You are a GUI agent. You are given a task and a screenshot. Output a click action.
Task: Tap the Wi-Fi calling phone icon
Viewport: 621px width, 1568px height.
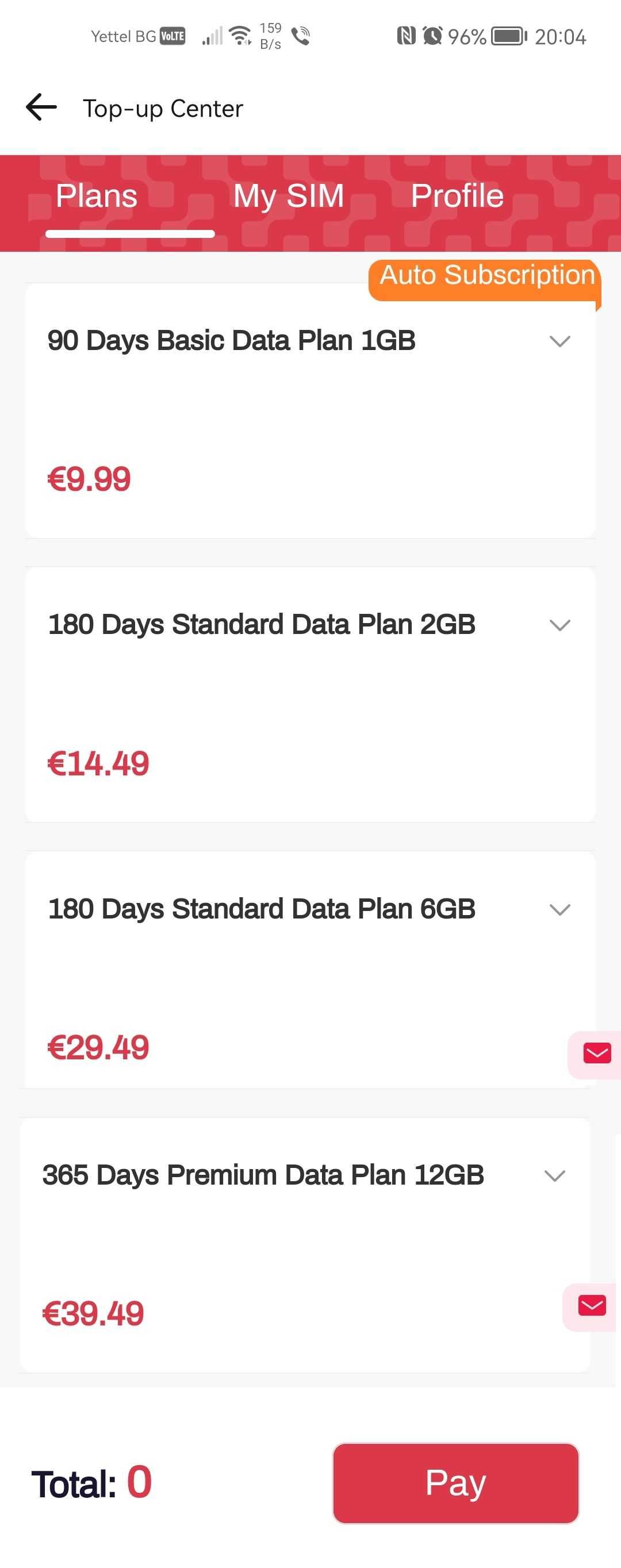click(x=301, y=36)
